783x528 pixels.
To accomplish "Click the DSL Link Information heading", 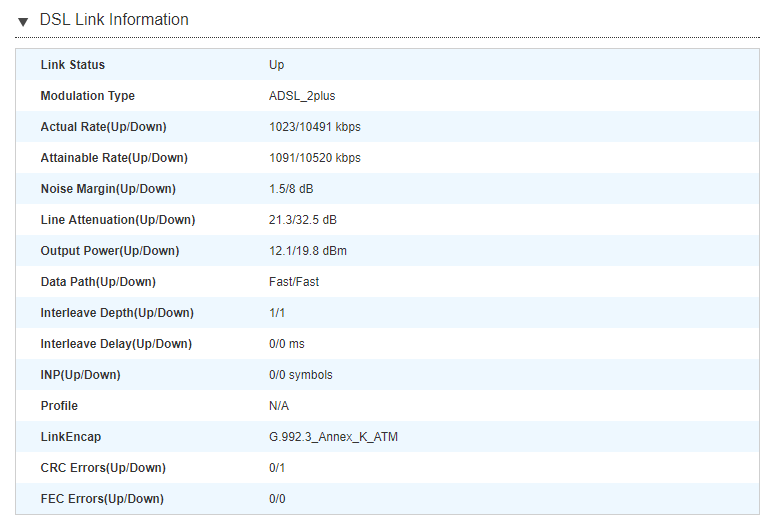I will coord(114,20).
